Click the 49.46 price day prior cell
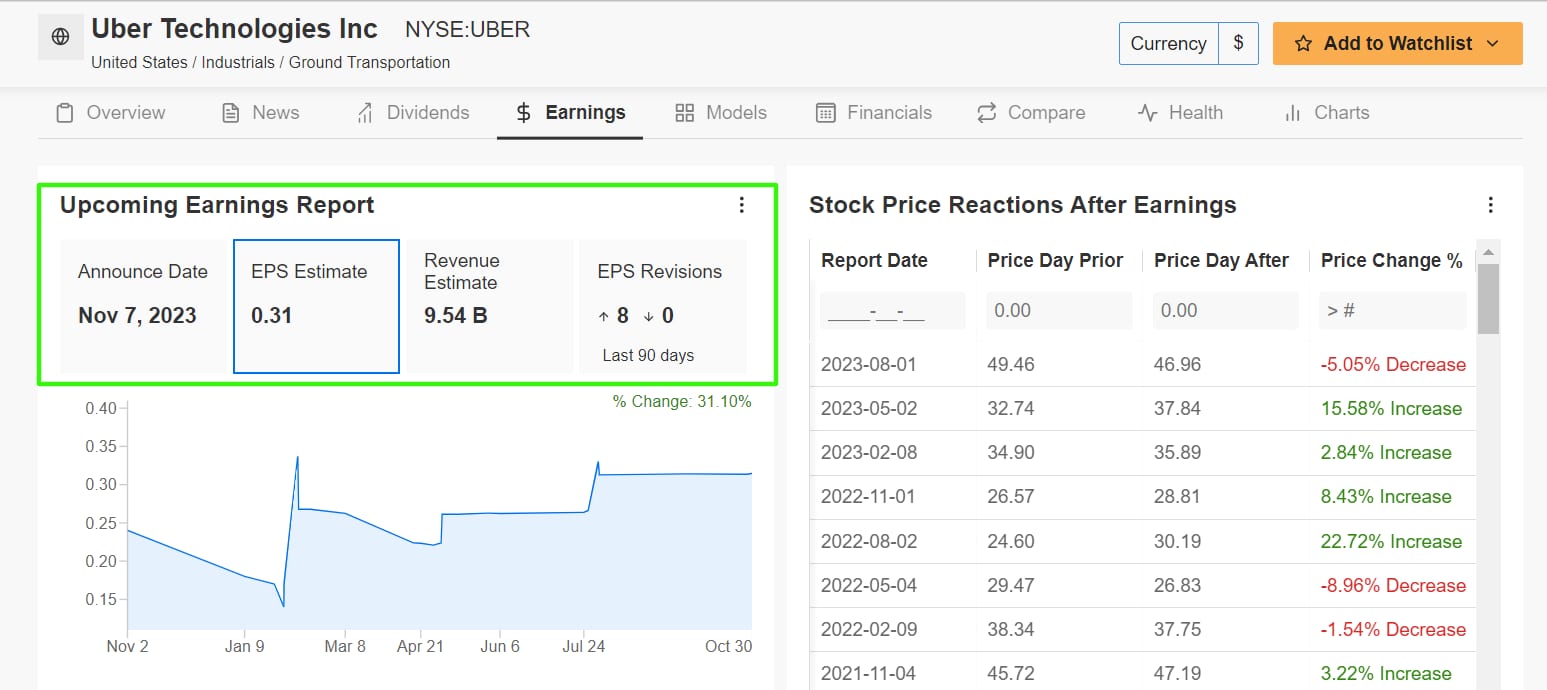This screenshot has width=1547, height=690. (x=1011, y=365)
